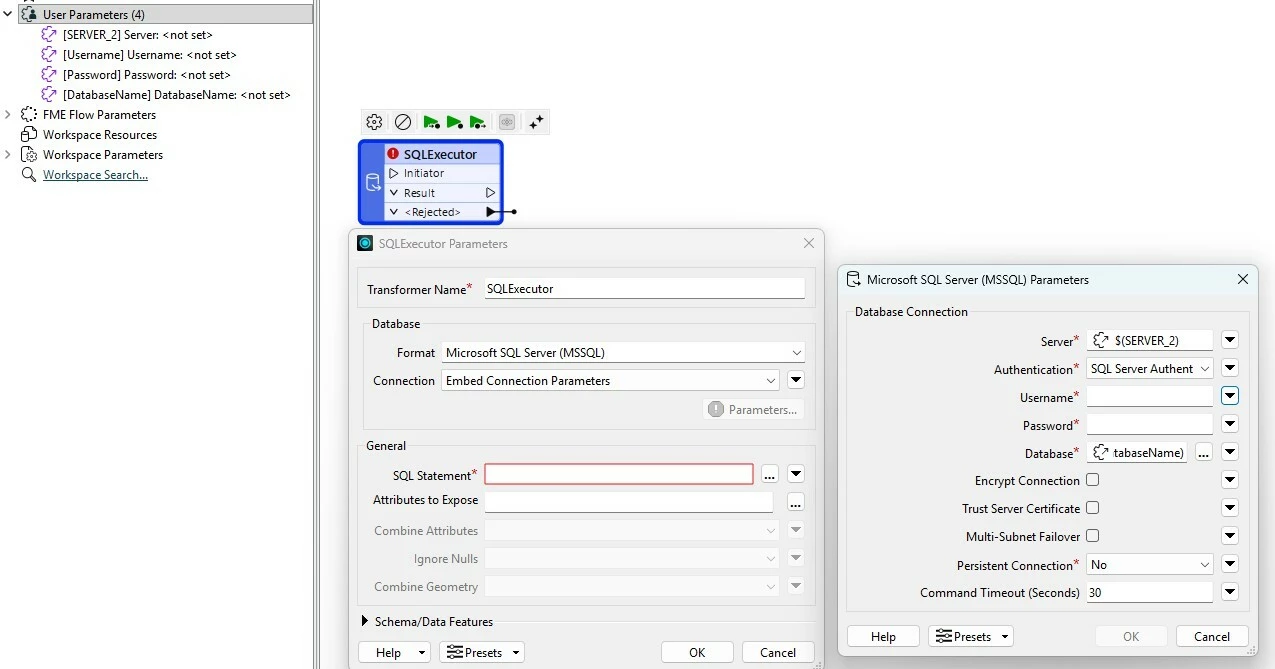Click the DatabaseName user parameter icon
1275x669 pixels.
click(49, 94)
